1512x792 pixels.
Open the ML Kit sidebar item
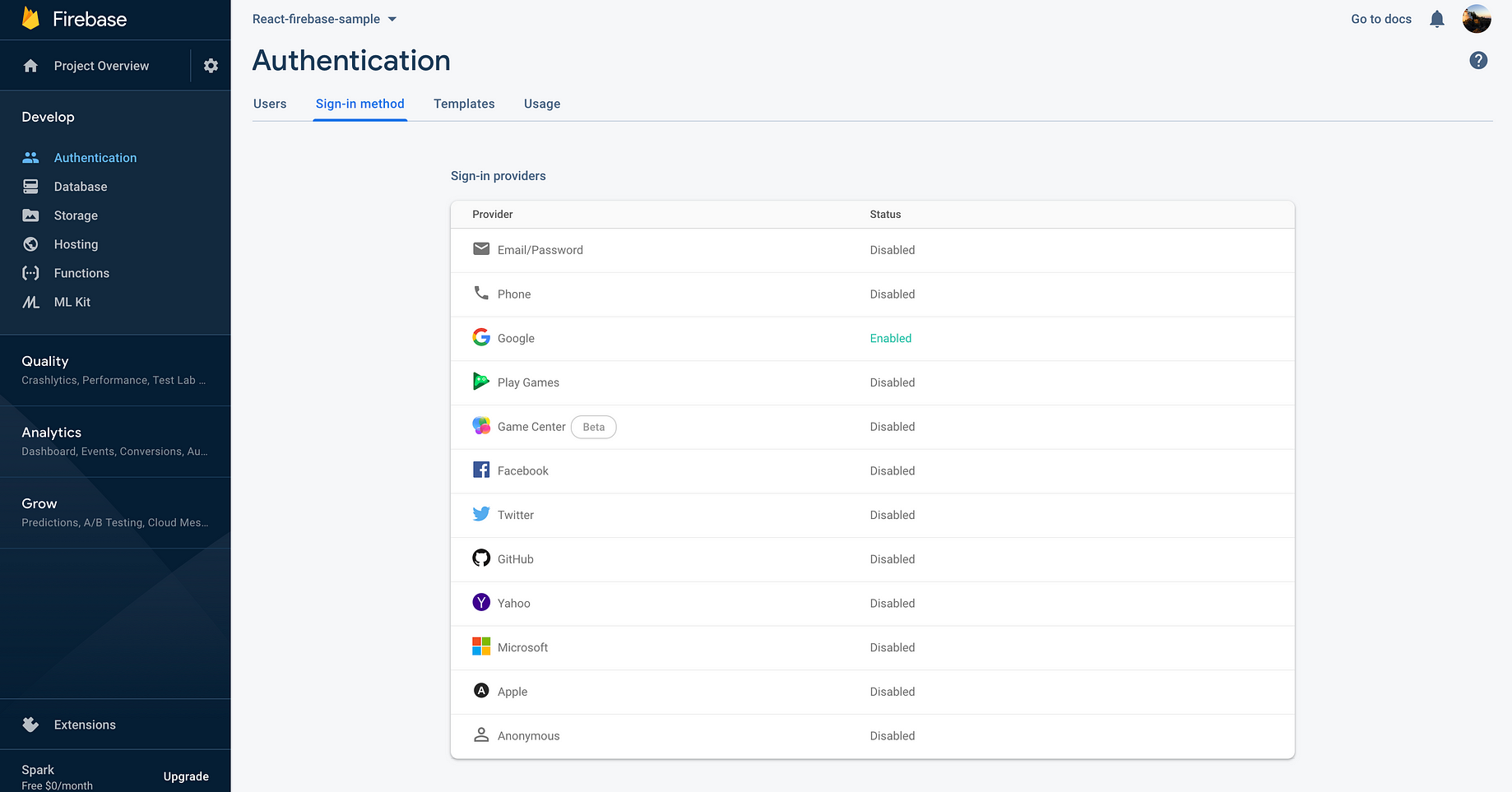click(x=72, y=302)
